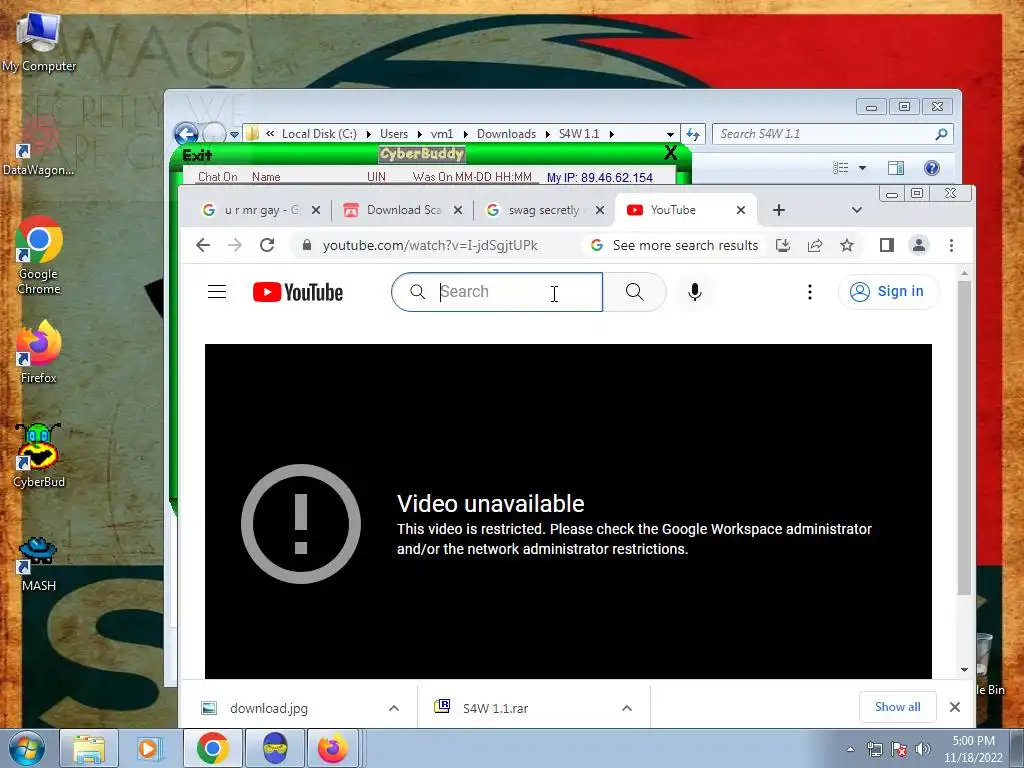Image resolution: width=1024 pixels, height=768 pixels.
Task: Click the network tray icon
Action: (x=874, y=749)
